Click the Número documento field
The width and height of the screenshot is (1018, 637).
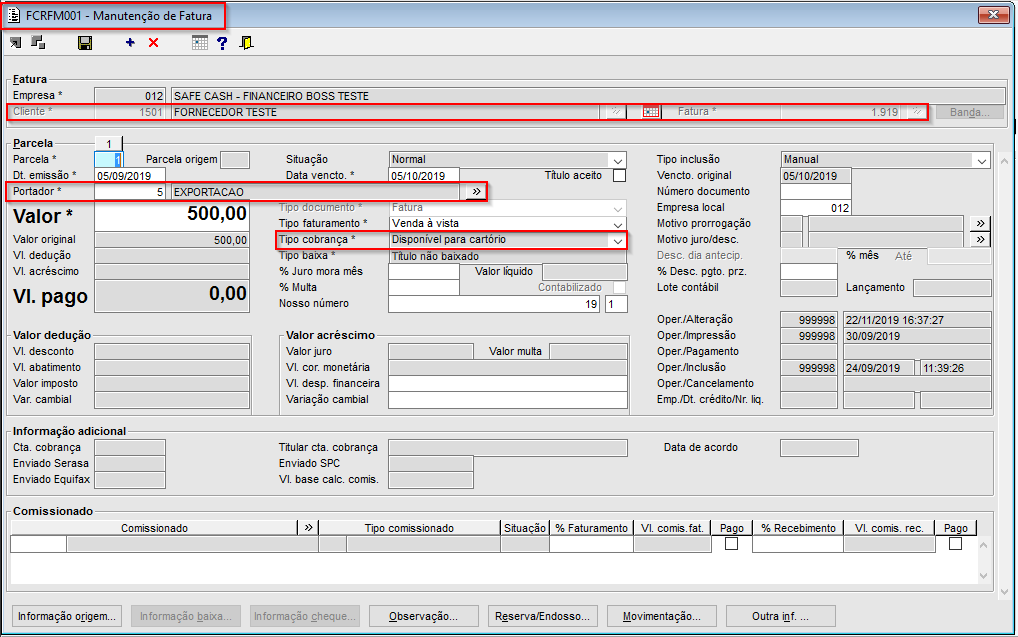pos(815,192)
